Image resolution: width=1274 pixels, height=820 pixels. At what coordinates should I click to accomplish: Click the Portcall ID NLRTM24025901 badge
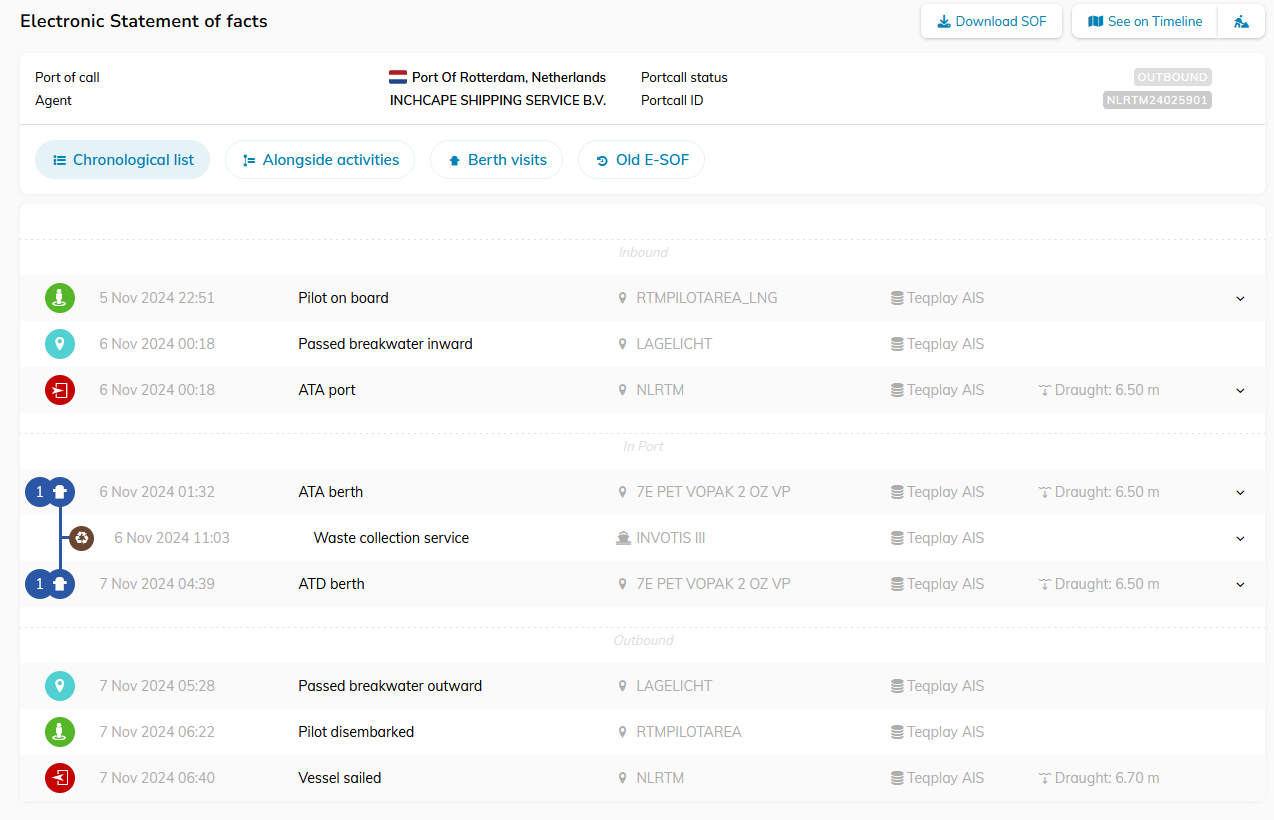(1157, 100)
